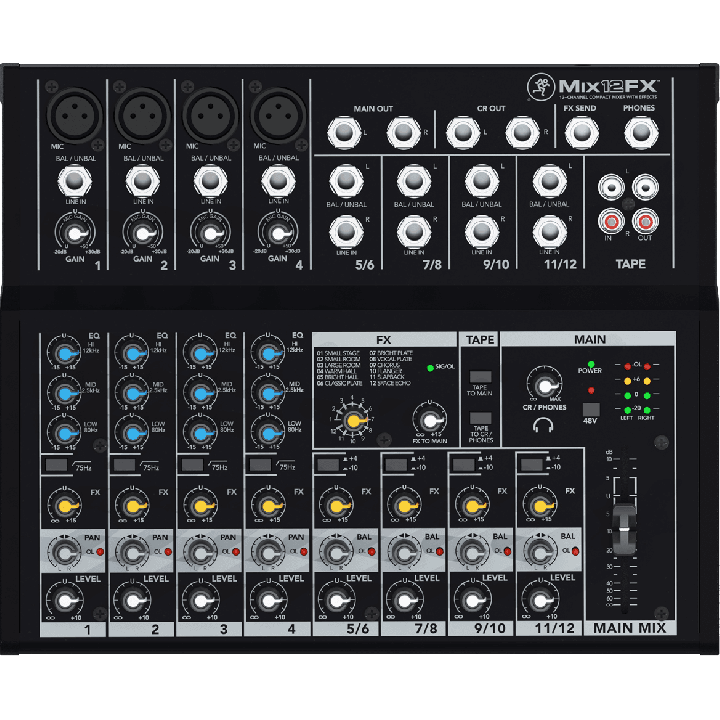This screenshot has height=720, width=720.
Task: Click the MAIN OUT right jack
Action: click(x=403, y=133)
